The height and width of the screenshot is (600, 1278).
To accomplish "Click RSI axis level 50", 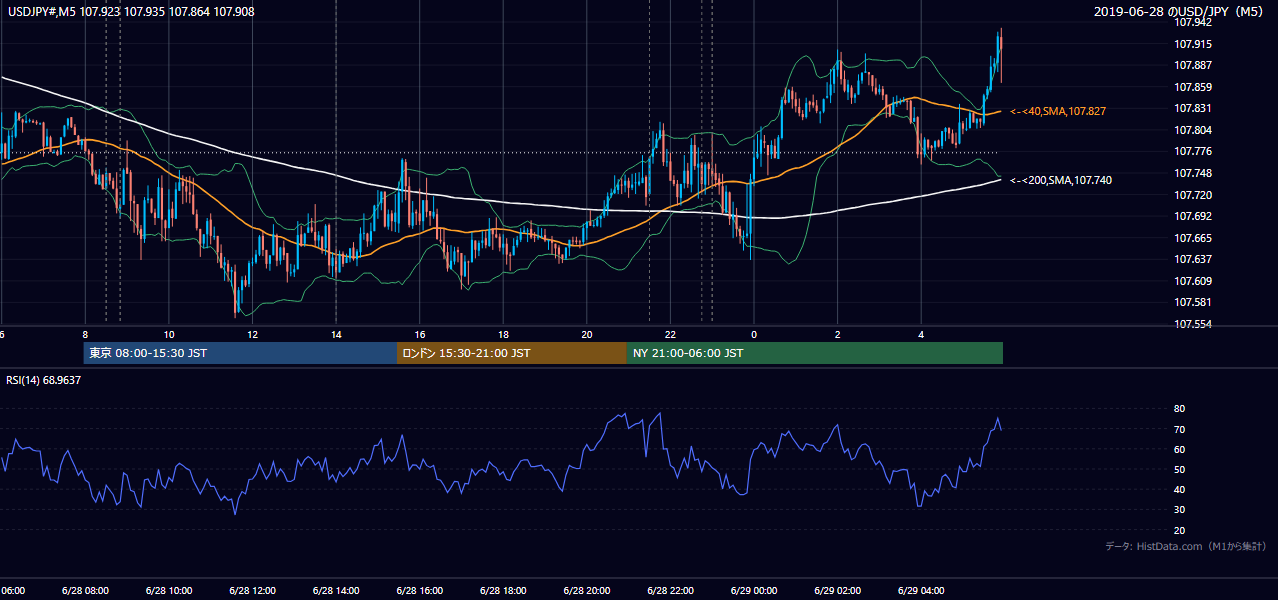I will pyautogui.click(x=1179, y=469).
